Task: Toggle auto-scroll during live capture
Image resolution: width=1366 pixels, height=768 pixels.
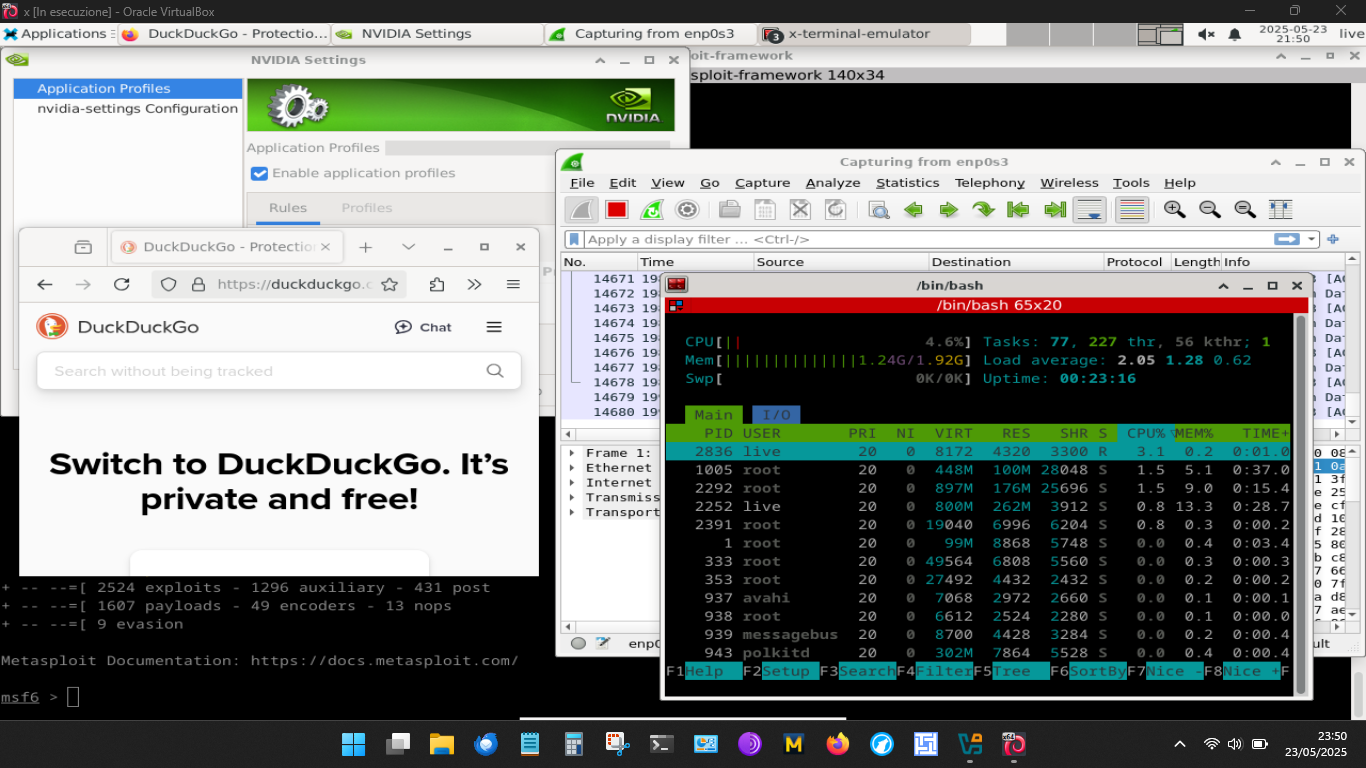Action: pos(1089,210)
